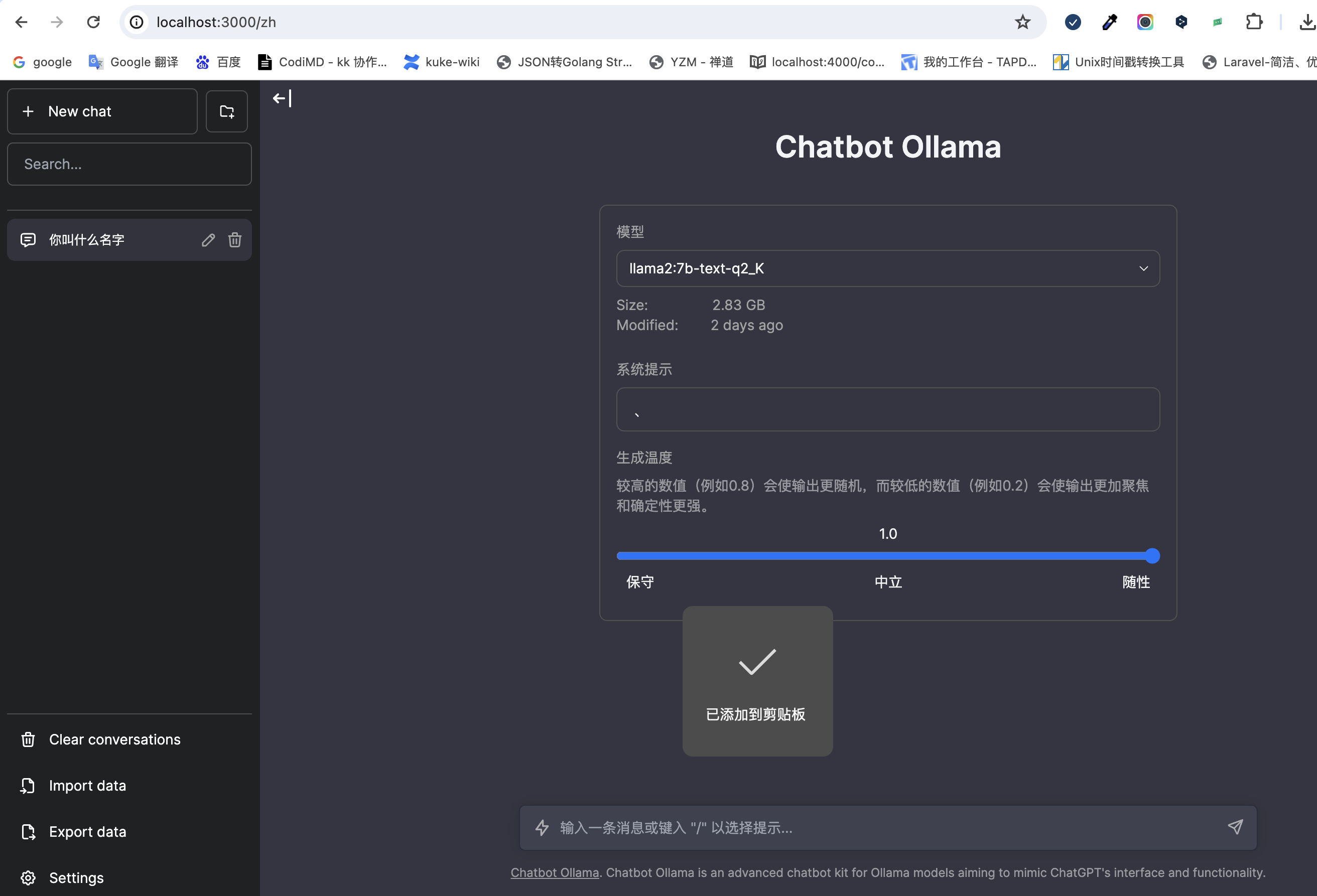Click the 系统提示 text area
The height and width of the screenshot is (896, 1317).
coord(887,409)
